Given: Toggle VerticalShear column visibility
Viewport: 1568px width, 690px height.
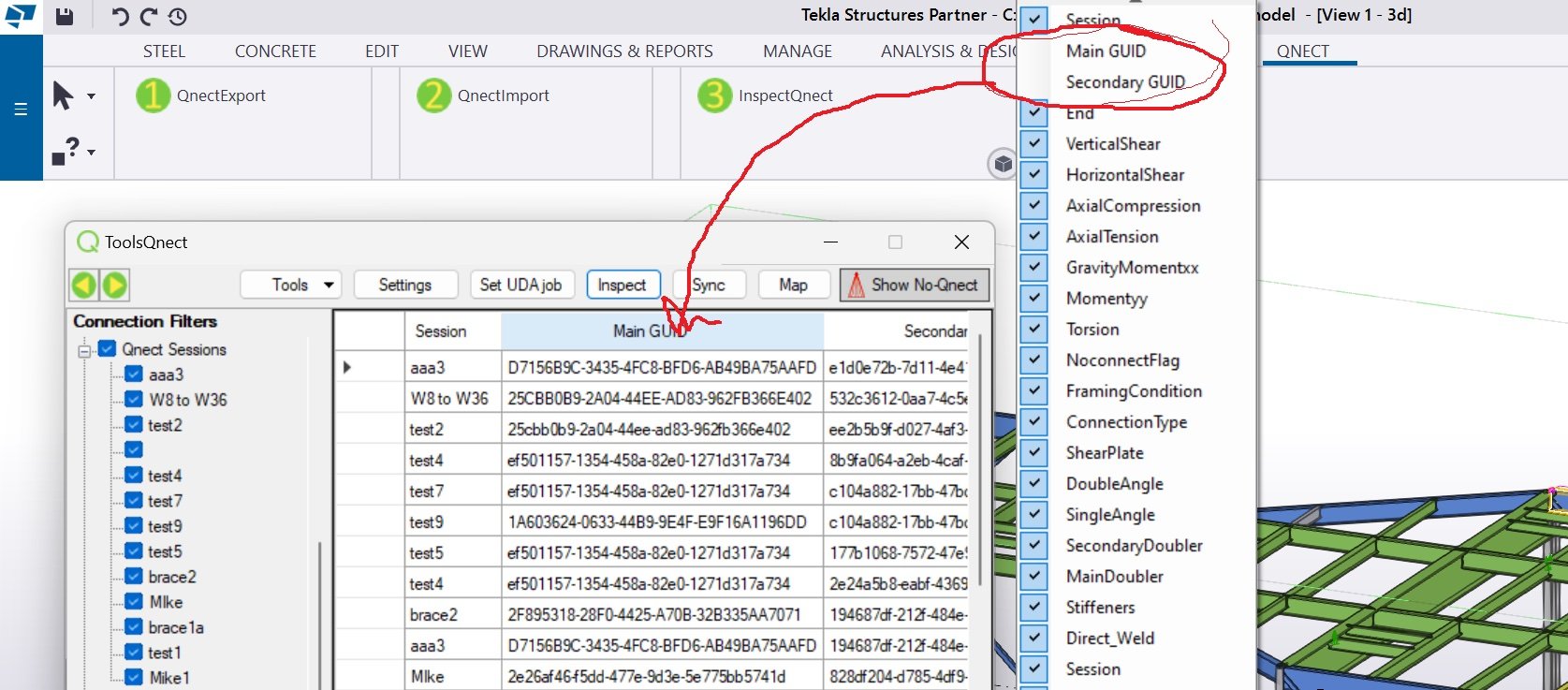Looking at the screenshot, I should [1034, 143].
